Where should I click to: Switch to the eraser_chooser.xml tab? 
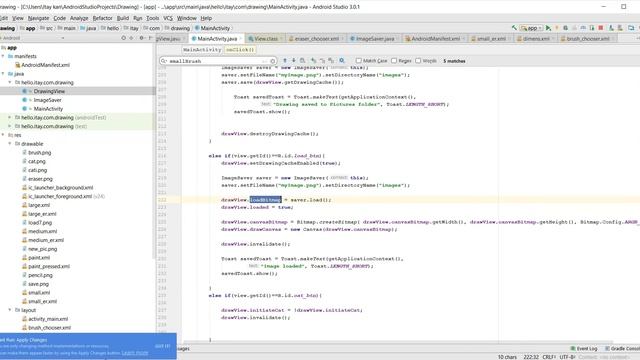[x=316, y=38]
